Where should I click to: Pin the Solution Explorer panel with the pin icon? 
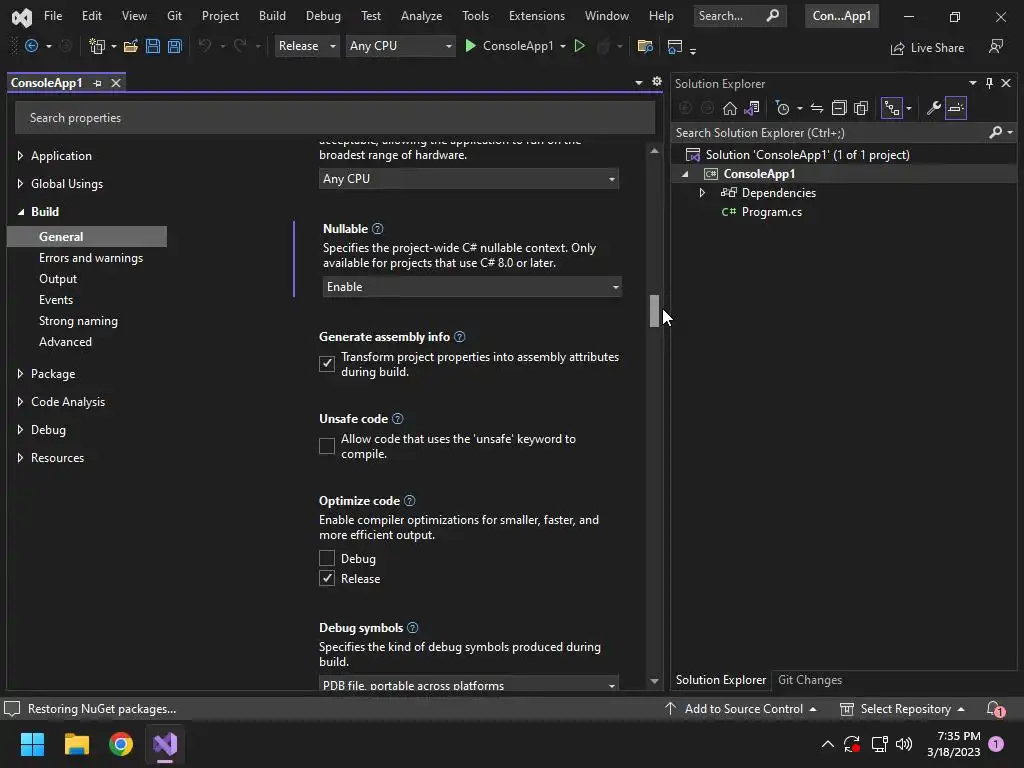pos(989,83)
